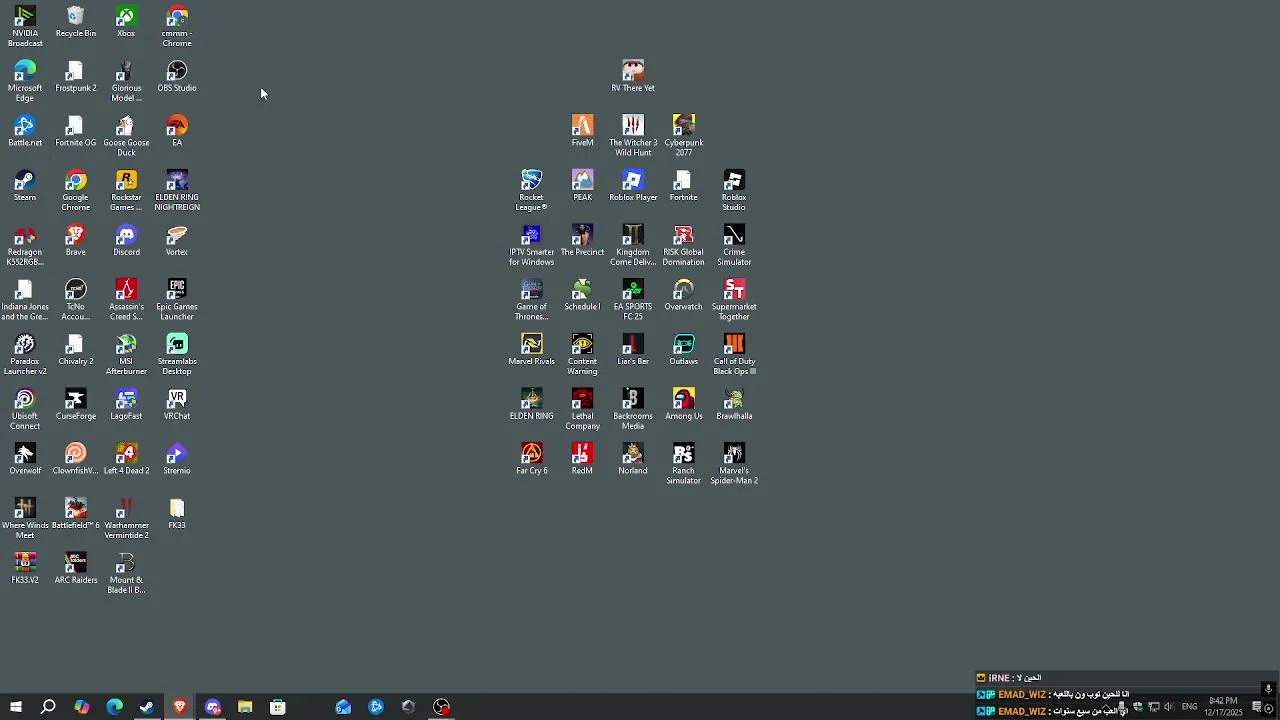Select the EA SPORTS FC 25 shortcut
This screenshot has width=1280, height=720.
click(633, 300)
